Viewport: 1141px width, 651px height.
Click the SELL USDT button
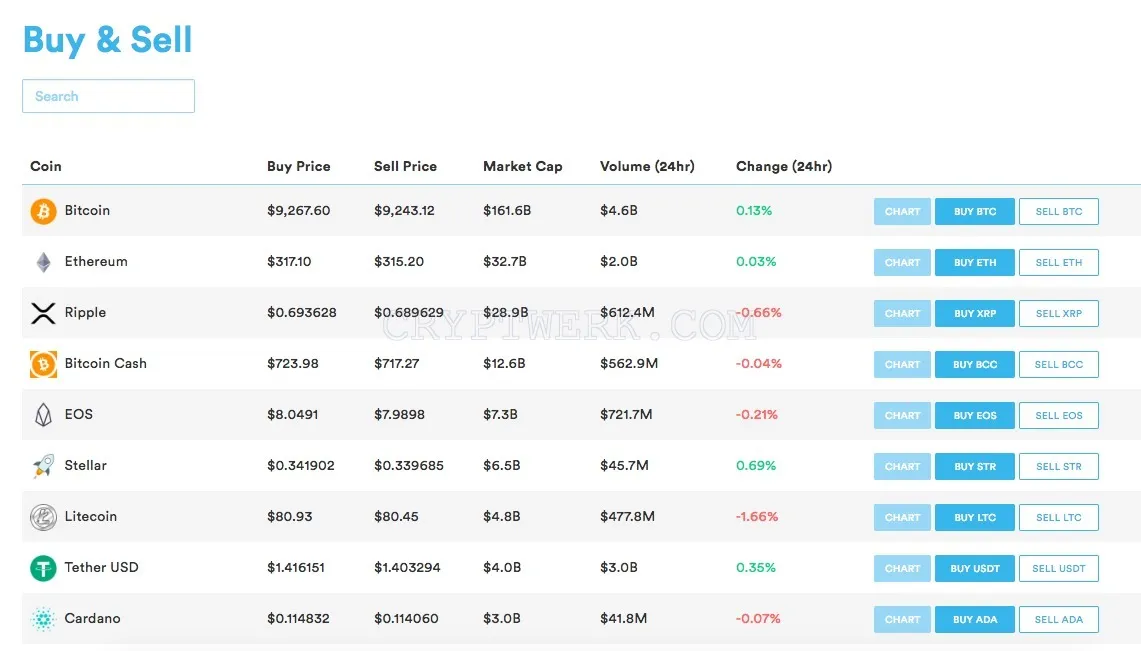1059,568
